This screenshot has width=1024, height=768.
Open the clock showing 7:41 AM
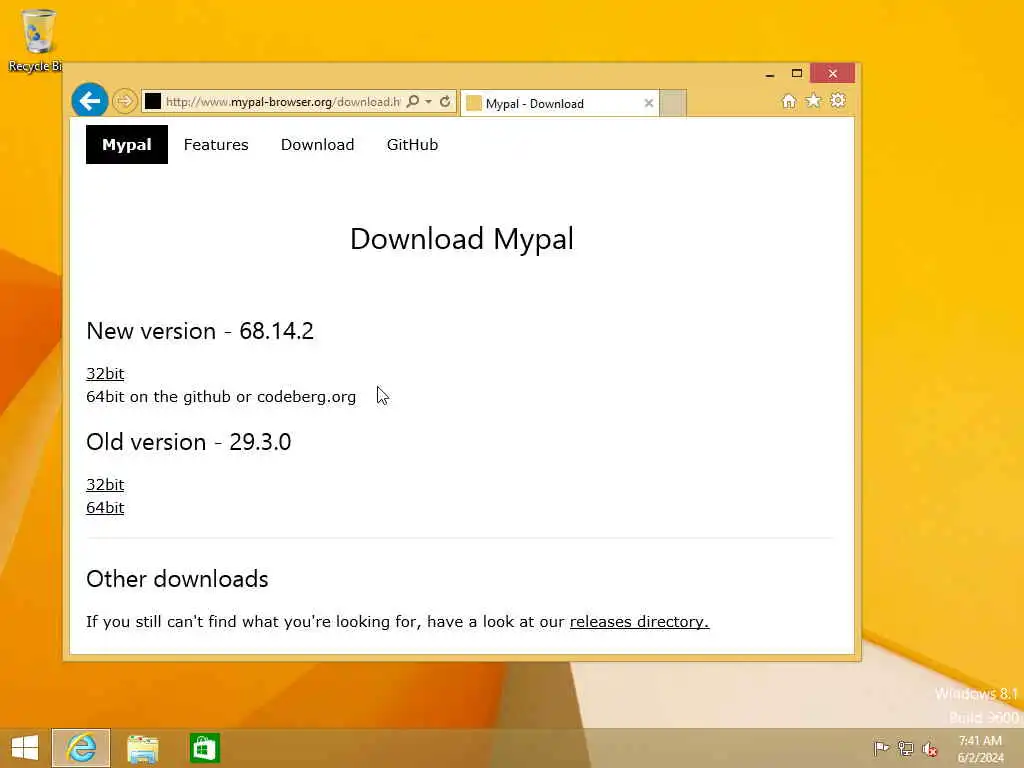point(980,748)
